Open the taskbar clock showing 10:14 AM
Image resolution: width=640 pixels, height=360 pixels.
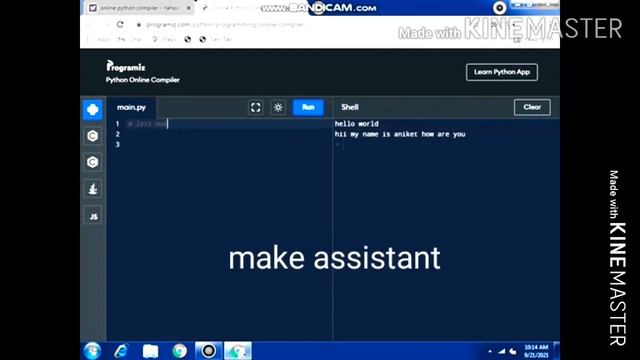pos(536,351)
